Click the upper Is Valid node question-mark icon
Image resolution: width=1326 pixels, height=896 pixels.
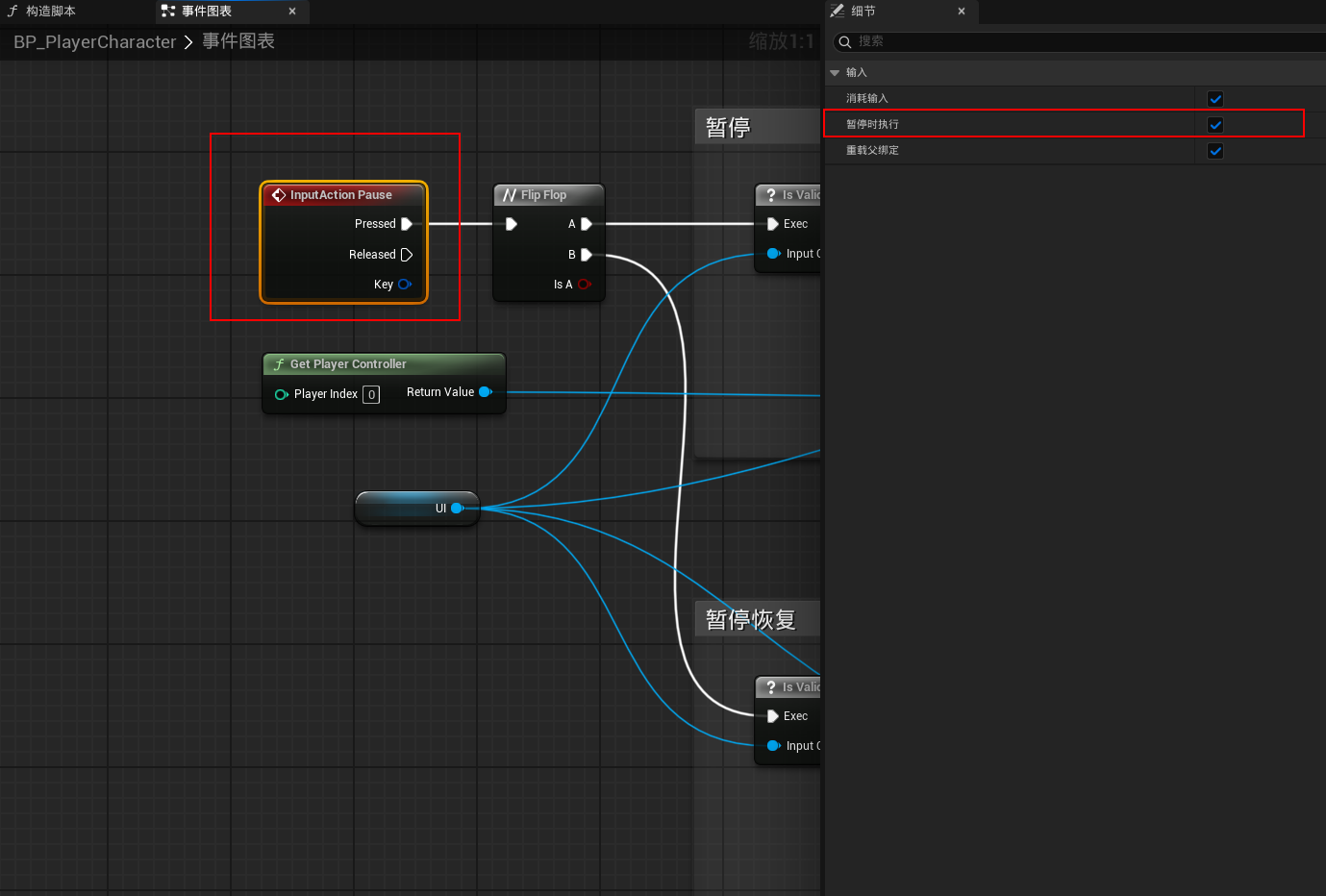tap(771, 195)
